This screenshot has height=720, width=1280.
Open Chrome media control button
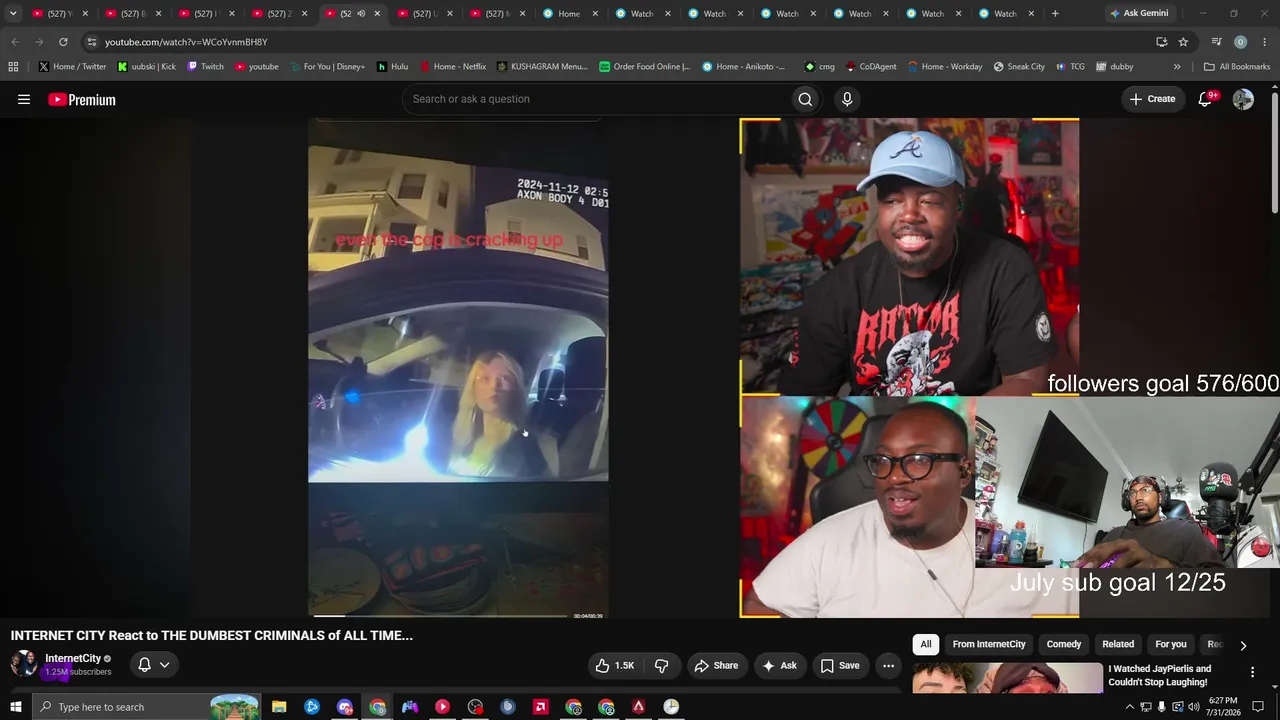[1216, 42]
